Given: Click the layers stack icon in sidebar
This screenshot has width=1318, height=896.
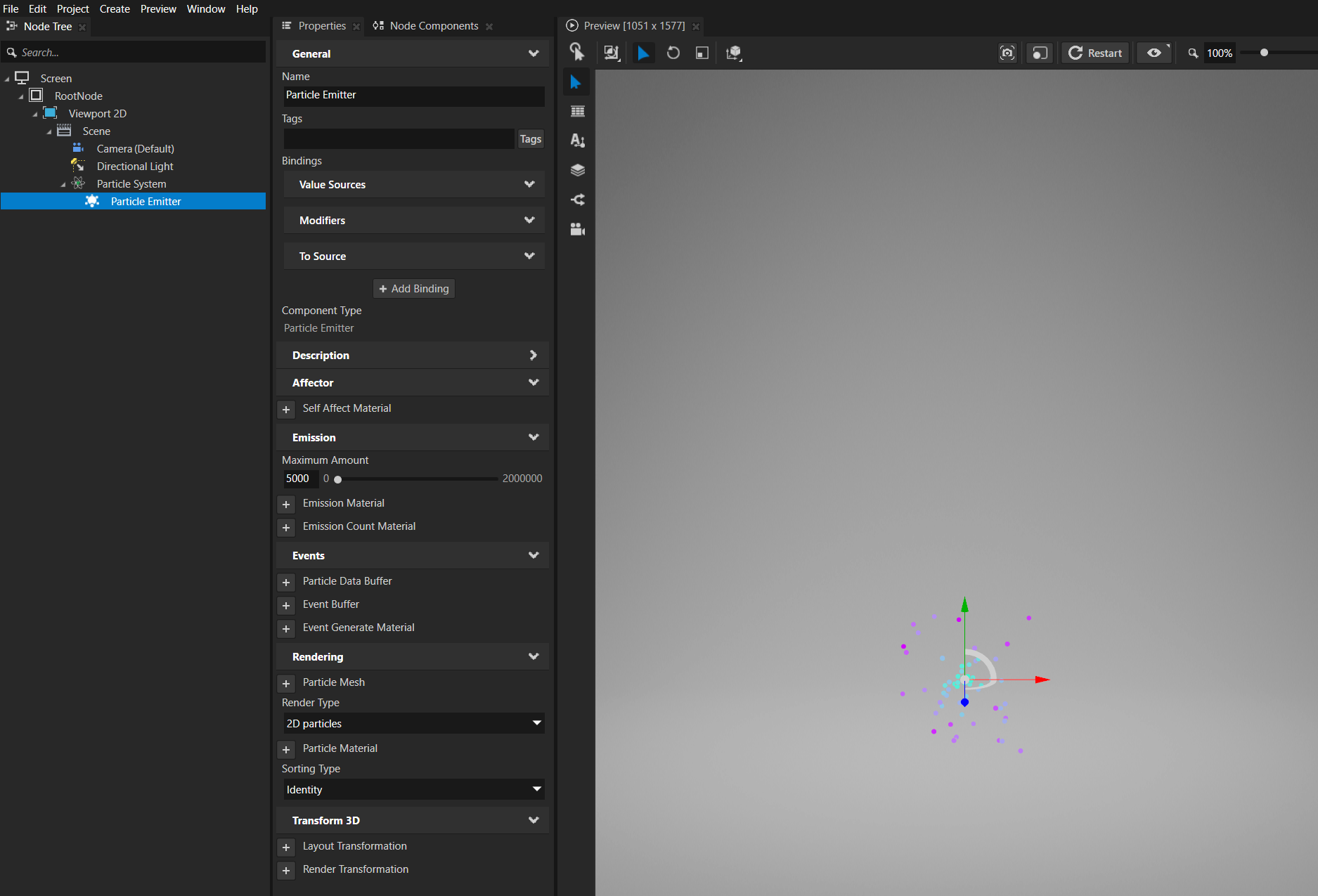Looking at the screenshot, I should tap(578, 170).
